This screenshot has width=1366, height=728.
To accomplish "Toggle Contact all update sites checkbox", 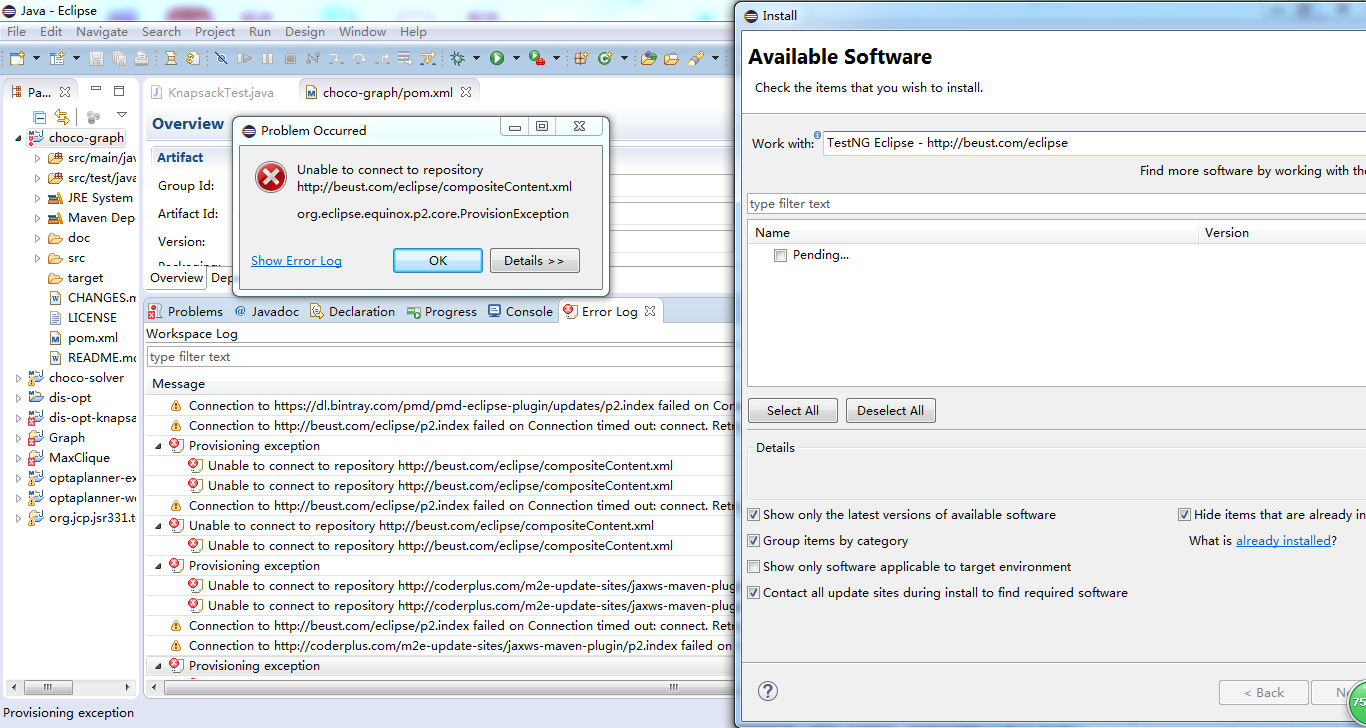I will [x=754, y=593].
